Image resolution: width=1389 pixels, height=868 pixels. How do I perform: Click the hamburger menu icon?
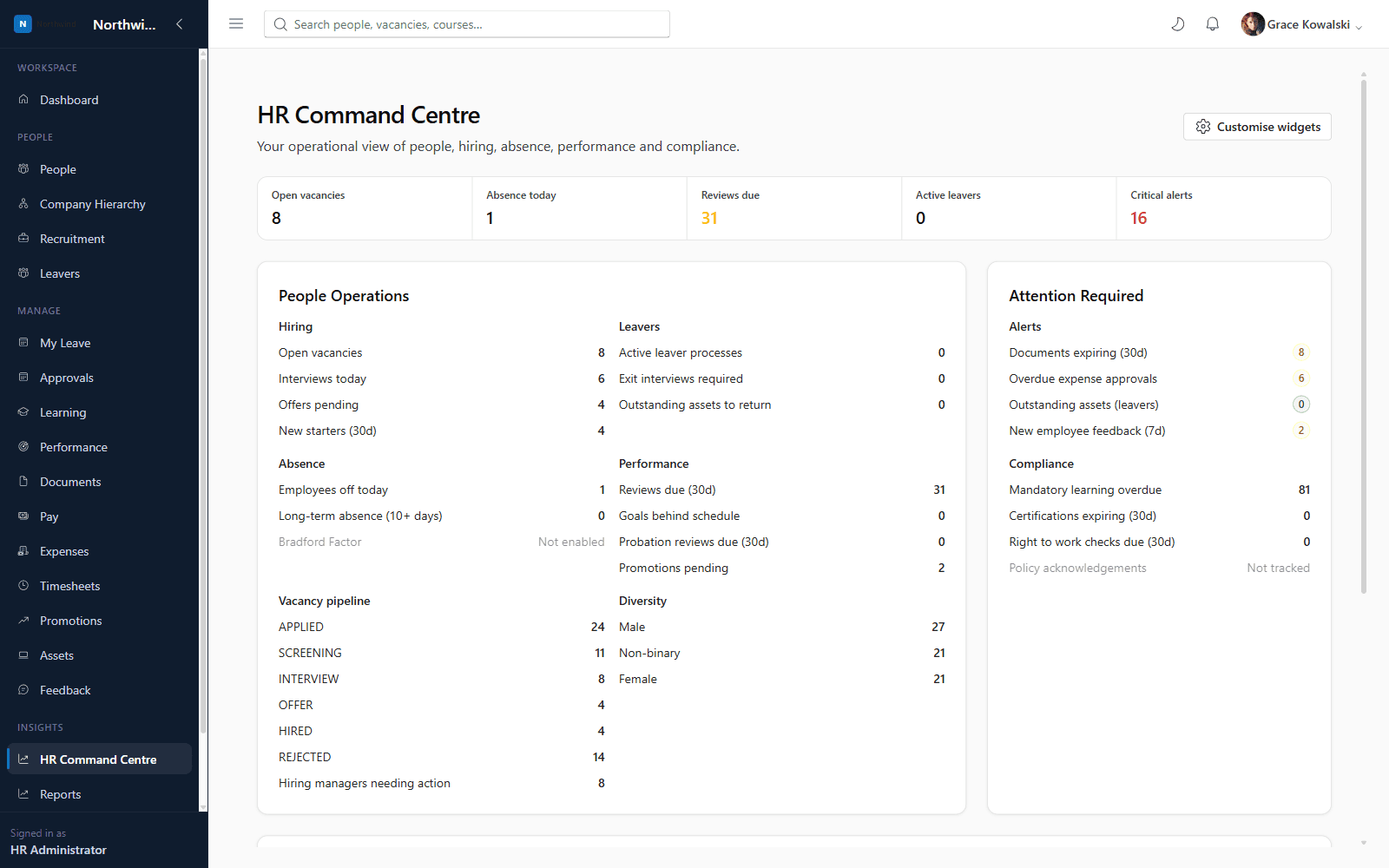coord(236,24)
